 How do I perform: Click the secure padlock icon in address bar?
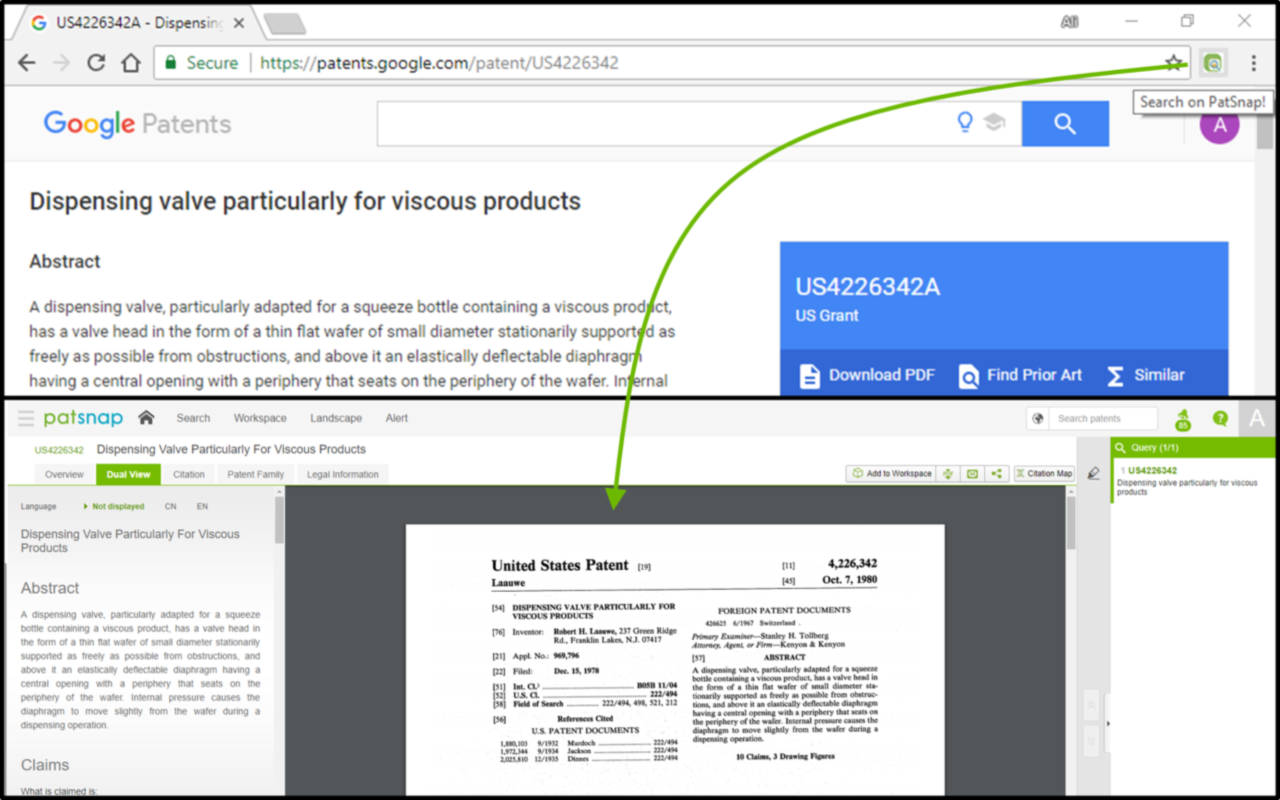point(170,63)
